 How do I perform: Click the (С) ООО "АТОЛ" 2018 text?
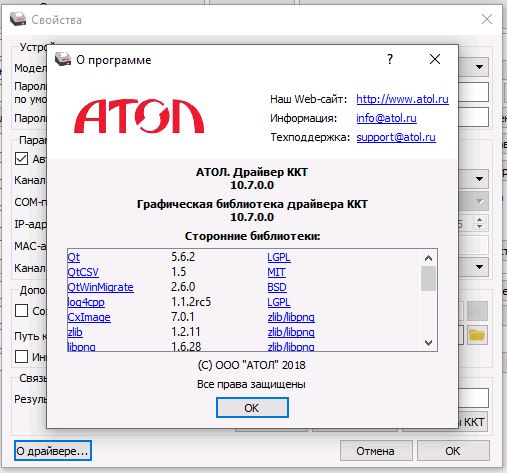point(252,365)
